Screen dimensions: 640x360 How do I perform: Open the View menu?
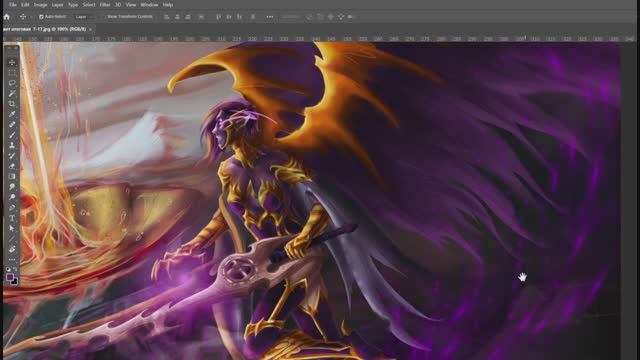click(x=131, y=5)
